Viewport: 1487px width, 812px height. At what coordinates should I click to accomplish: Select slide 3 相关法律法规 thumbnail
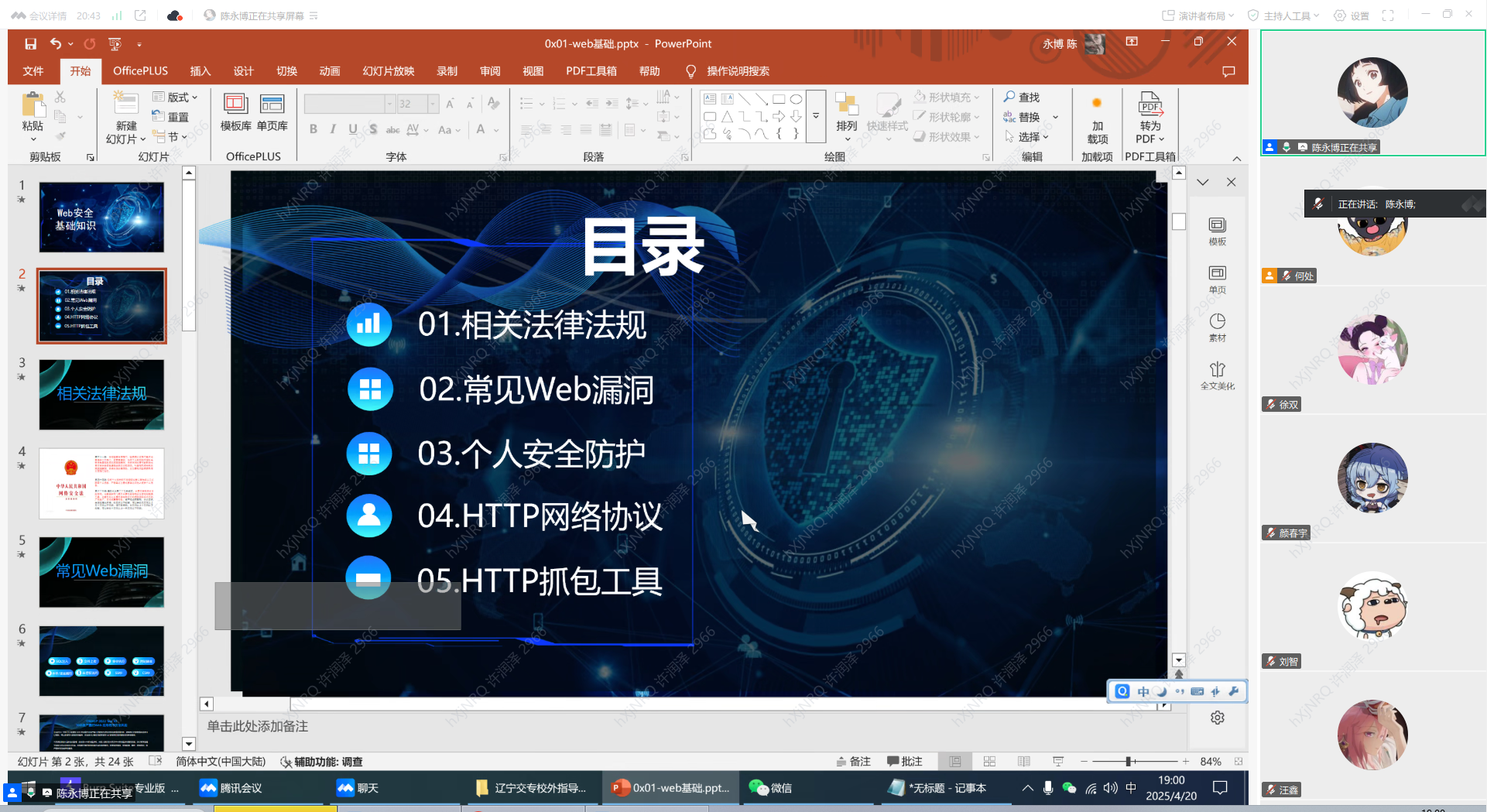coord(101,394)
